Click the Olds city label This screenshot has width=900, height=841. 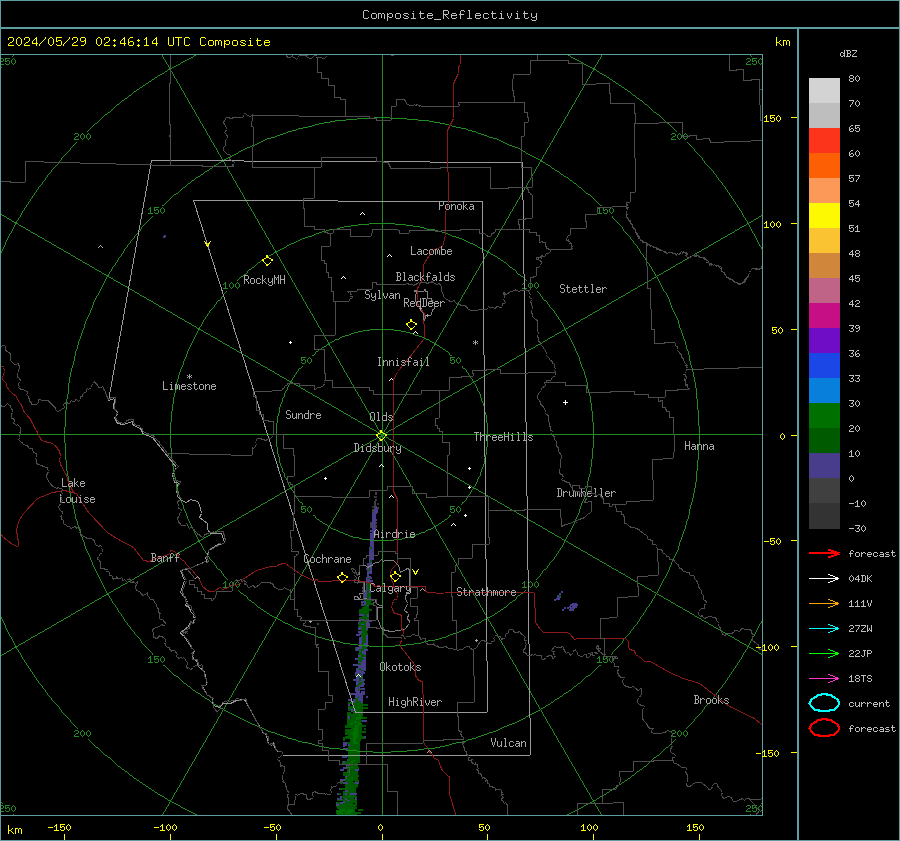pos(381,417)
